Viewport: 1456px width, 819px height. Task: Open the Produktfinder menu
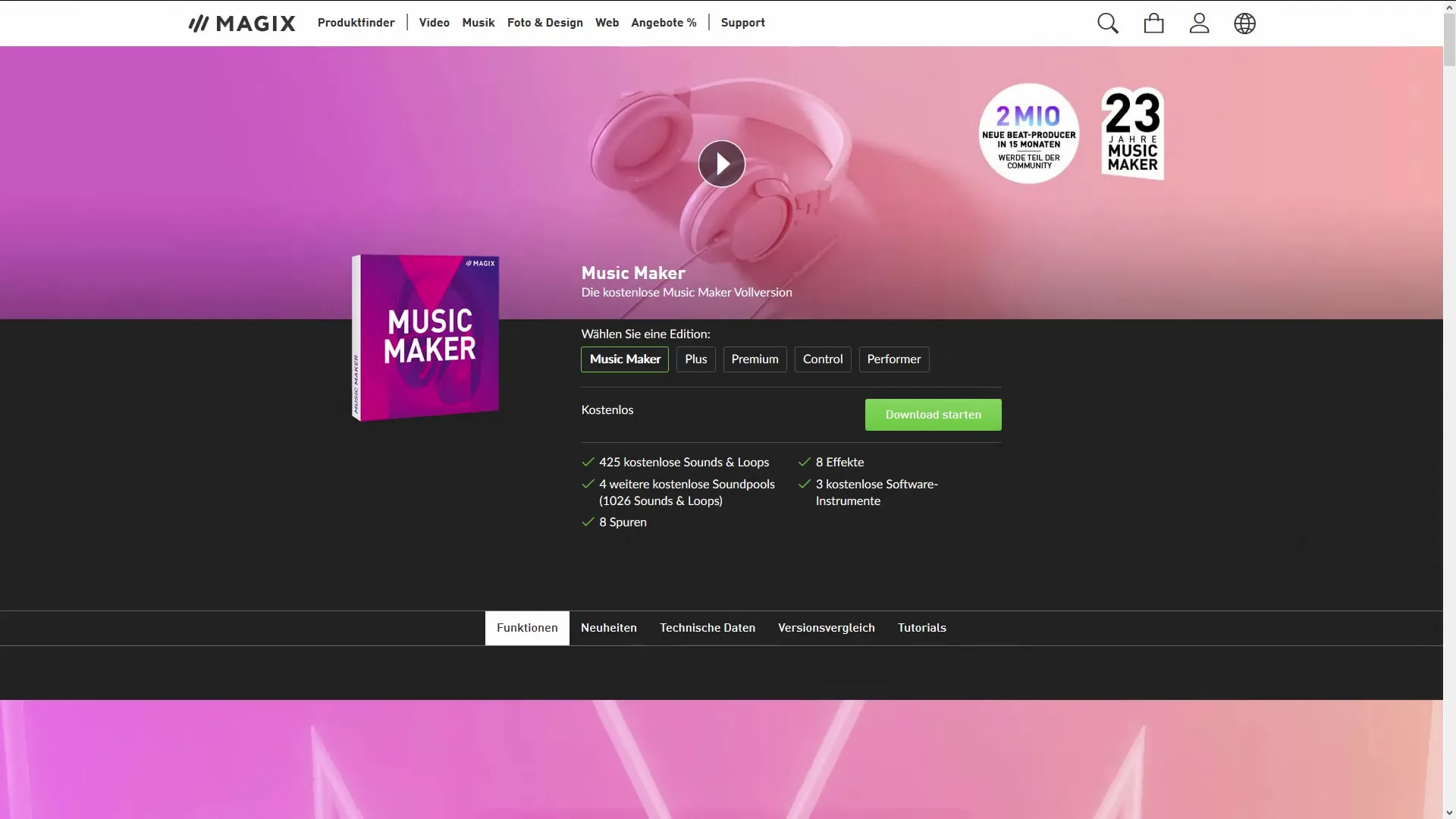click(x=356, y=23)
